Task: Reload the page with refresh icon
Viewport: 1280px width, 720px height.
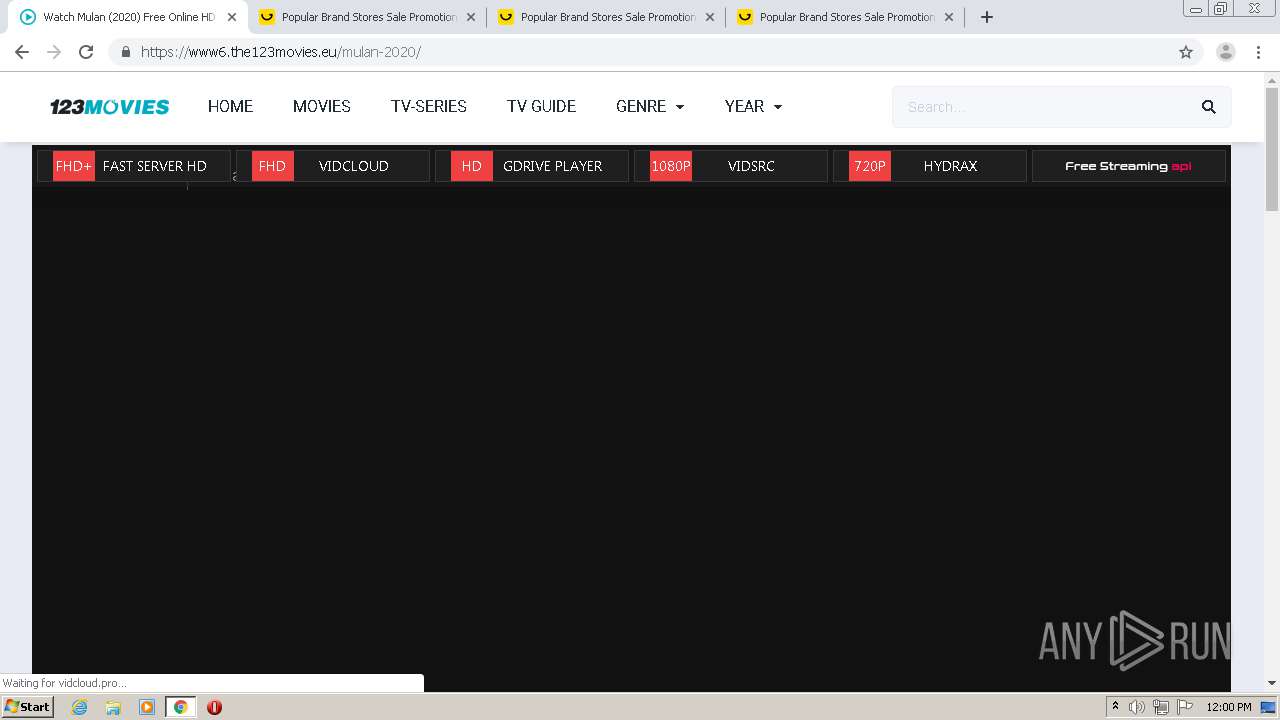Action: click(86, 52)
